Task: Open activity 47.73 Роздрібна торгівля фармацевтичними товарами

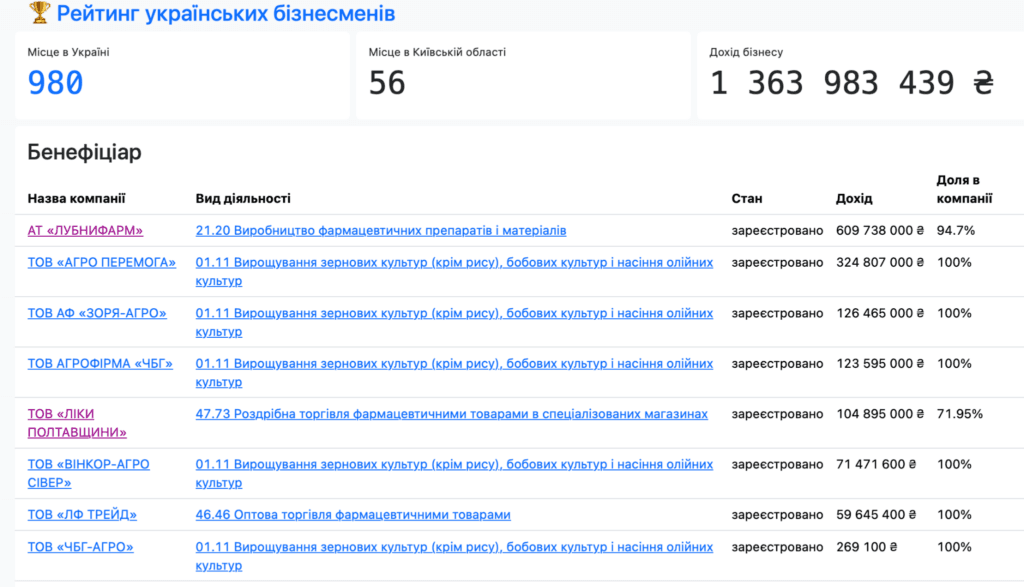Action: [x=451, y=414]
